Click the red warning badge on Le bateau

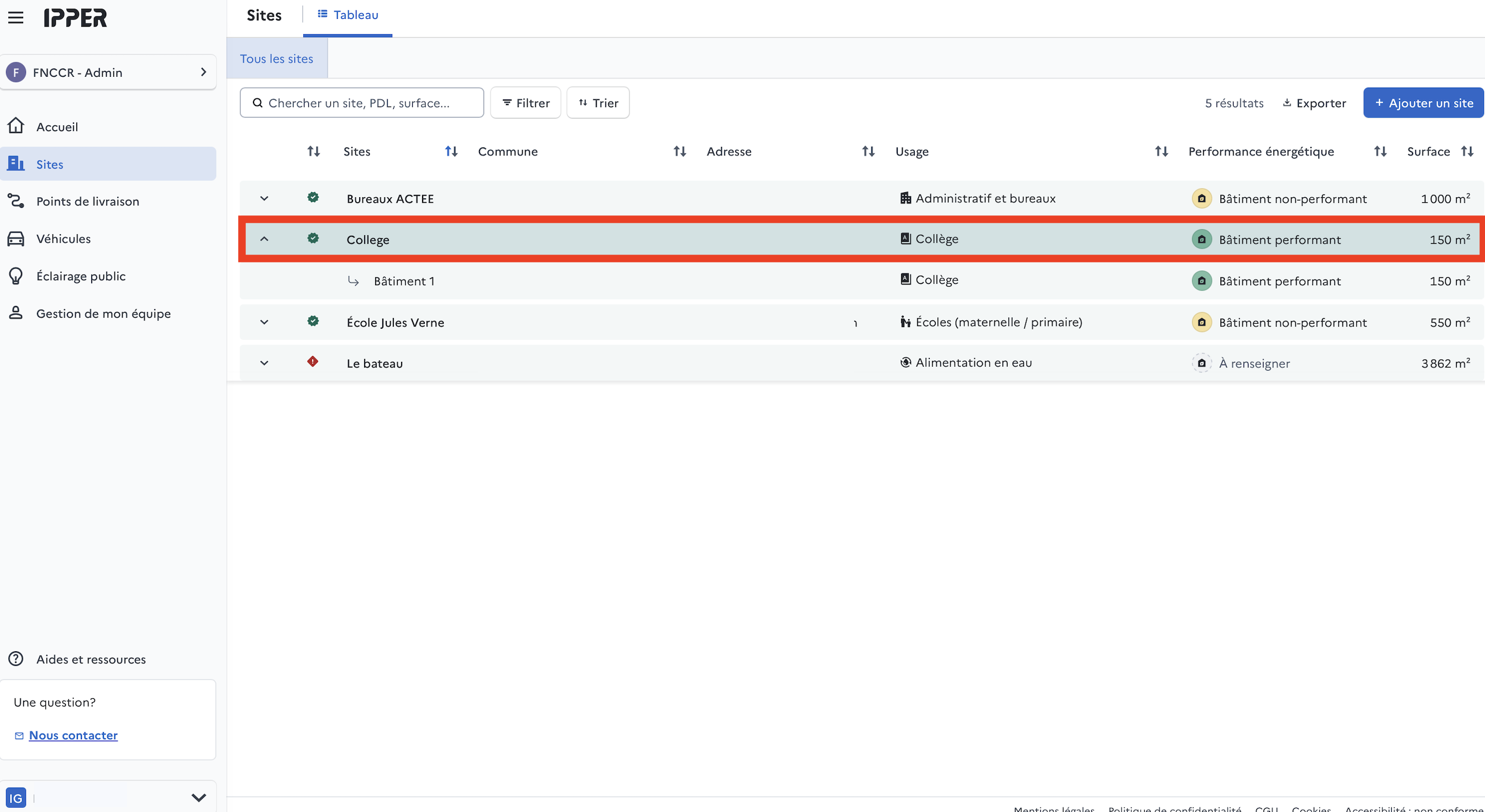coord(313,362)
